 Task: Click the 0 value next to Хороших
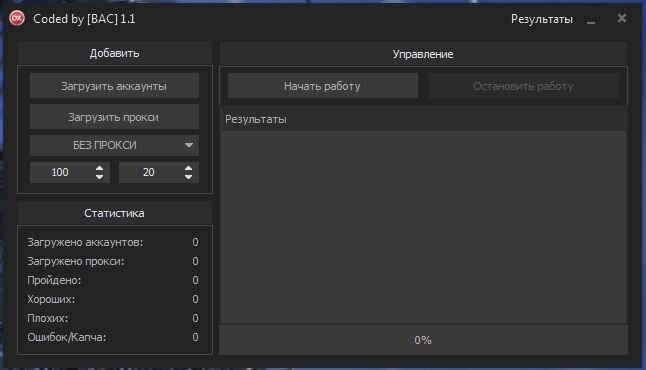tap(195, 299)
